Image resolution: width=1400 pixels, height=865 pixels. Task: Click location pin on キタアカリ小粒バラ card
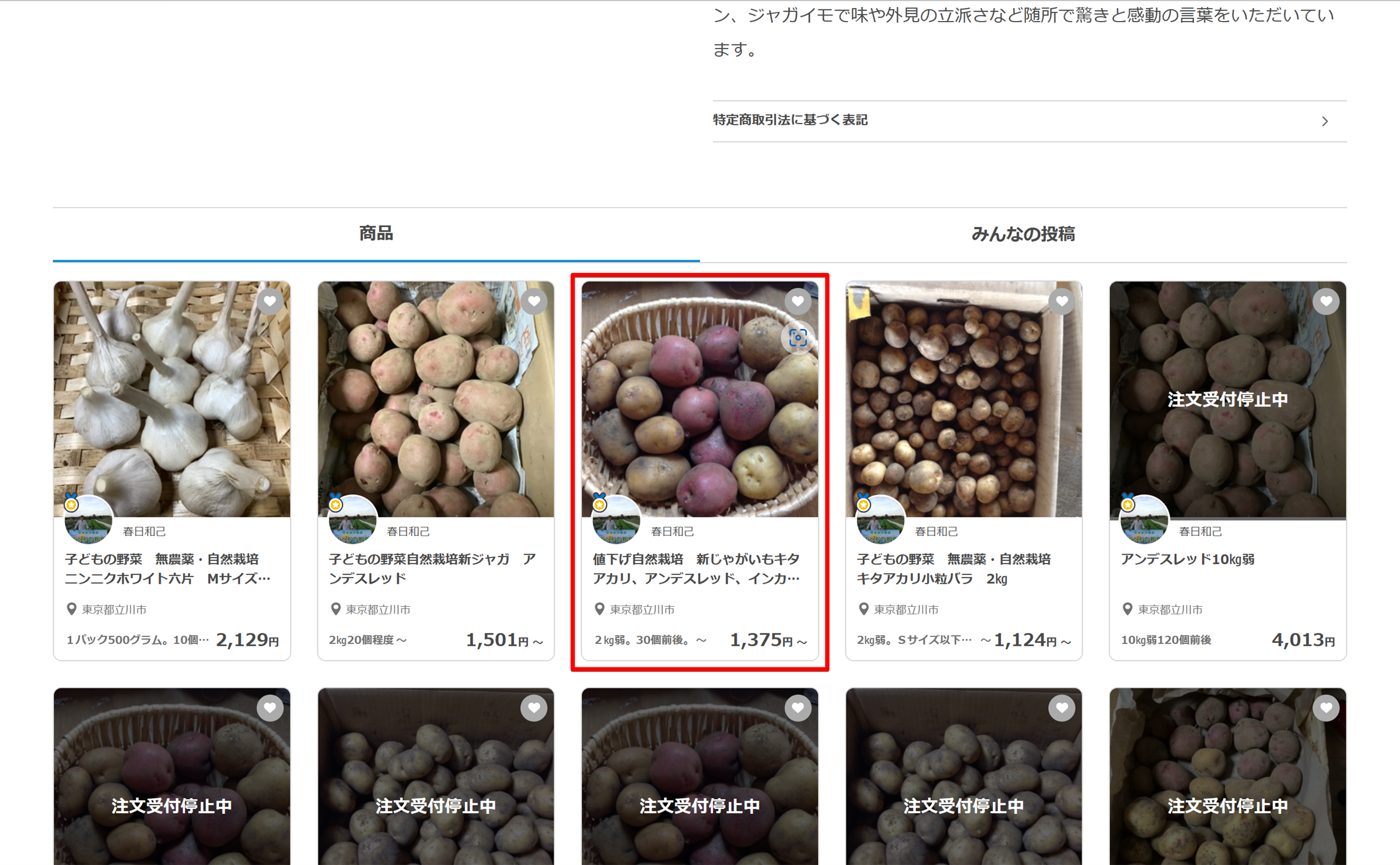(864, 609)
